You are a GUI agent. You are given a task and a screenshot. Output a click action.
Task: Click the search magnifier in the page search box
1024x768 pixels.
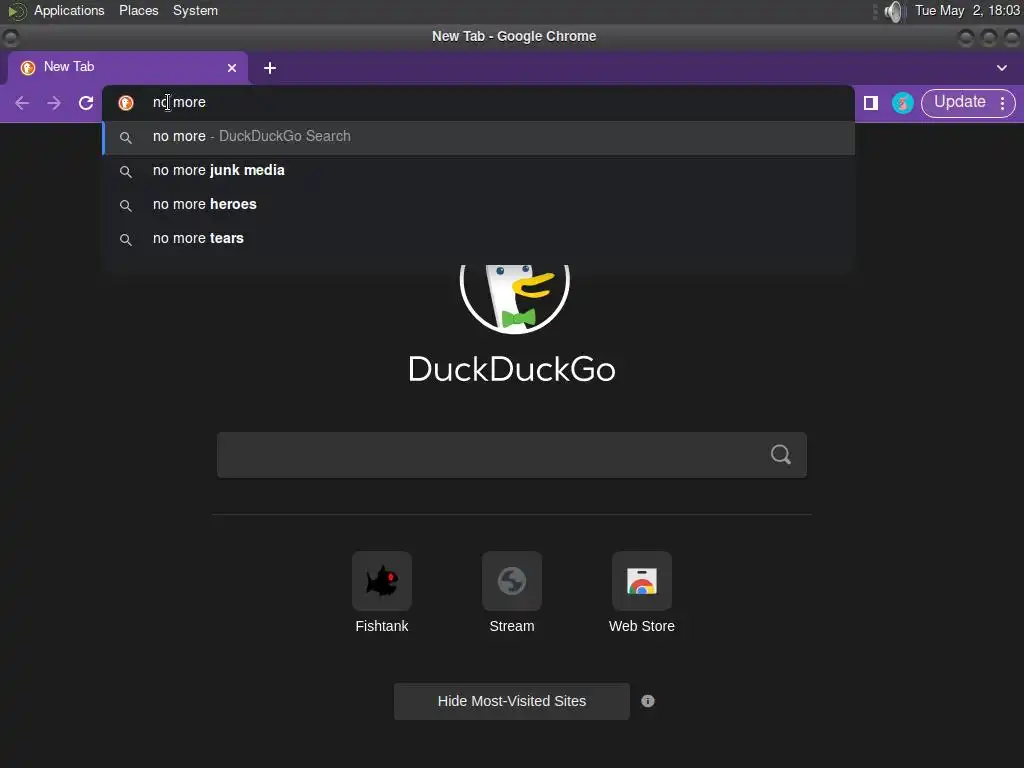(x=780, y=455)
